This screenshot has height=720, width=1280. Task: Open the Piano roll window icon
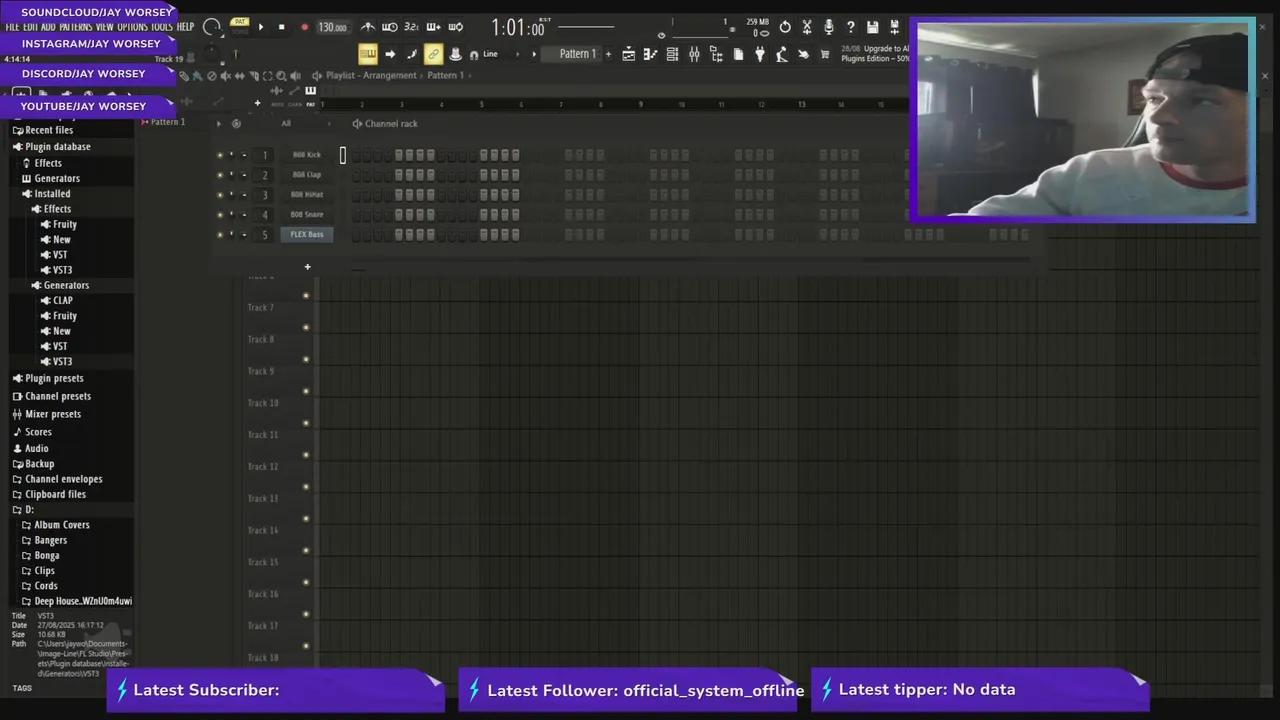650,54
